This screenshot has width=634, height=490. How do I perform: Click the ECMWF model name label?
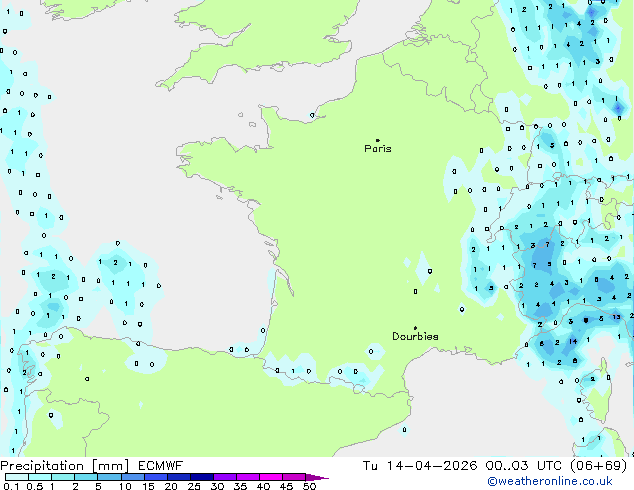pyautogui.click(x=161, y=466)
